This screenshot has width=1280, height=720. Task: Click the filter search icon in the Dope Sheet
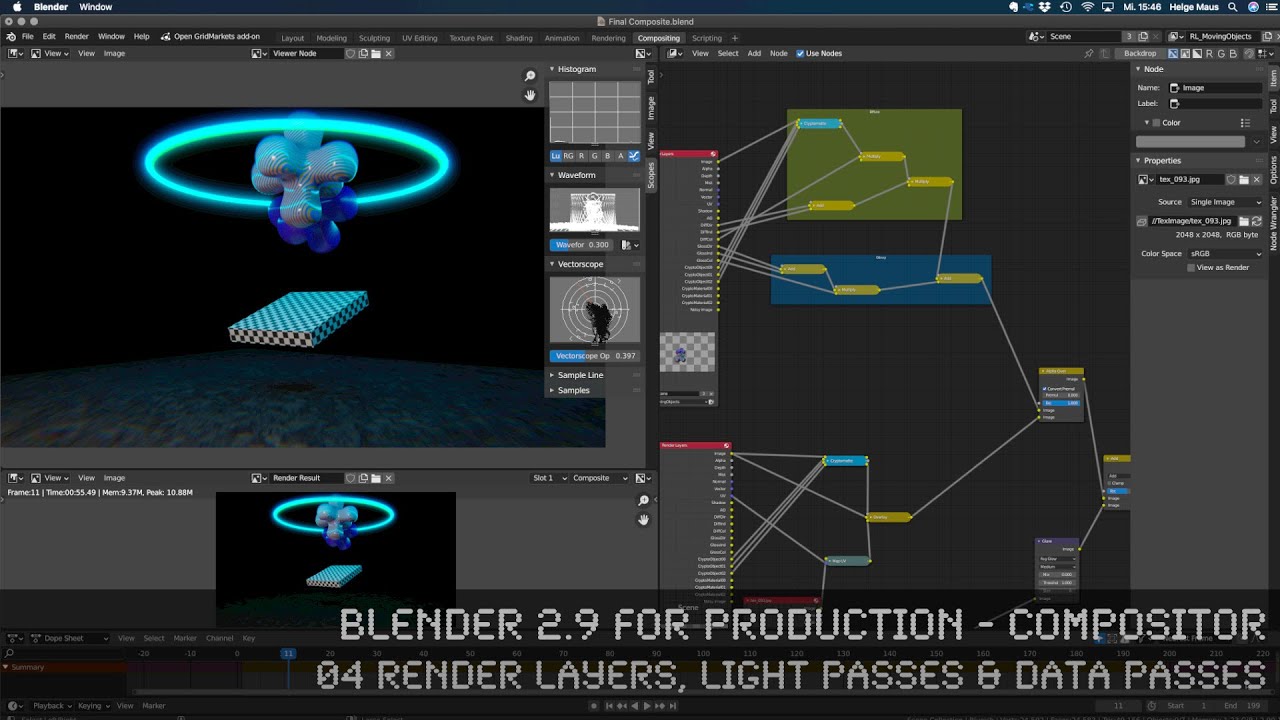click(x=9, y=654)
